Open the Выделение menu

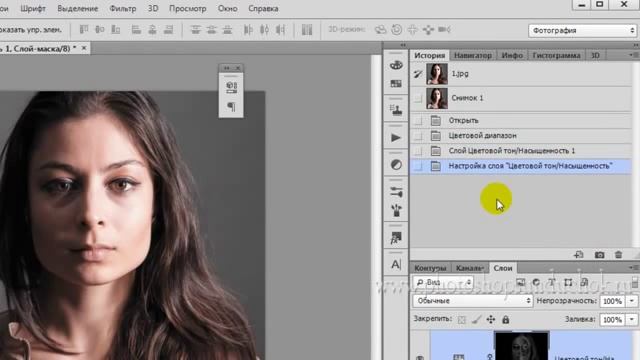click(x=78, y=9)
